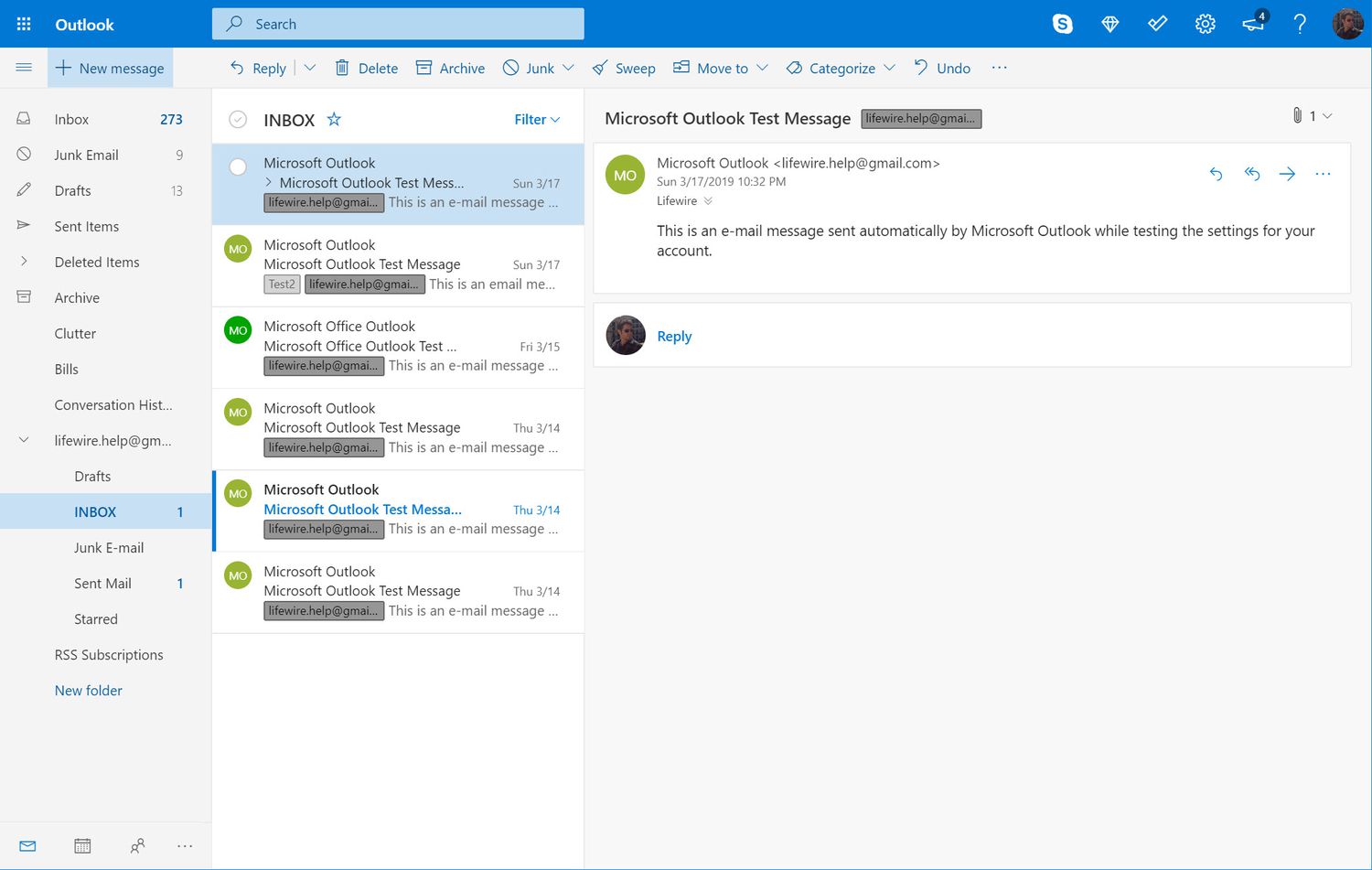1372x870 pixels.
Task: Click the diamond premium icon
Action: click(1110, 24)
